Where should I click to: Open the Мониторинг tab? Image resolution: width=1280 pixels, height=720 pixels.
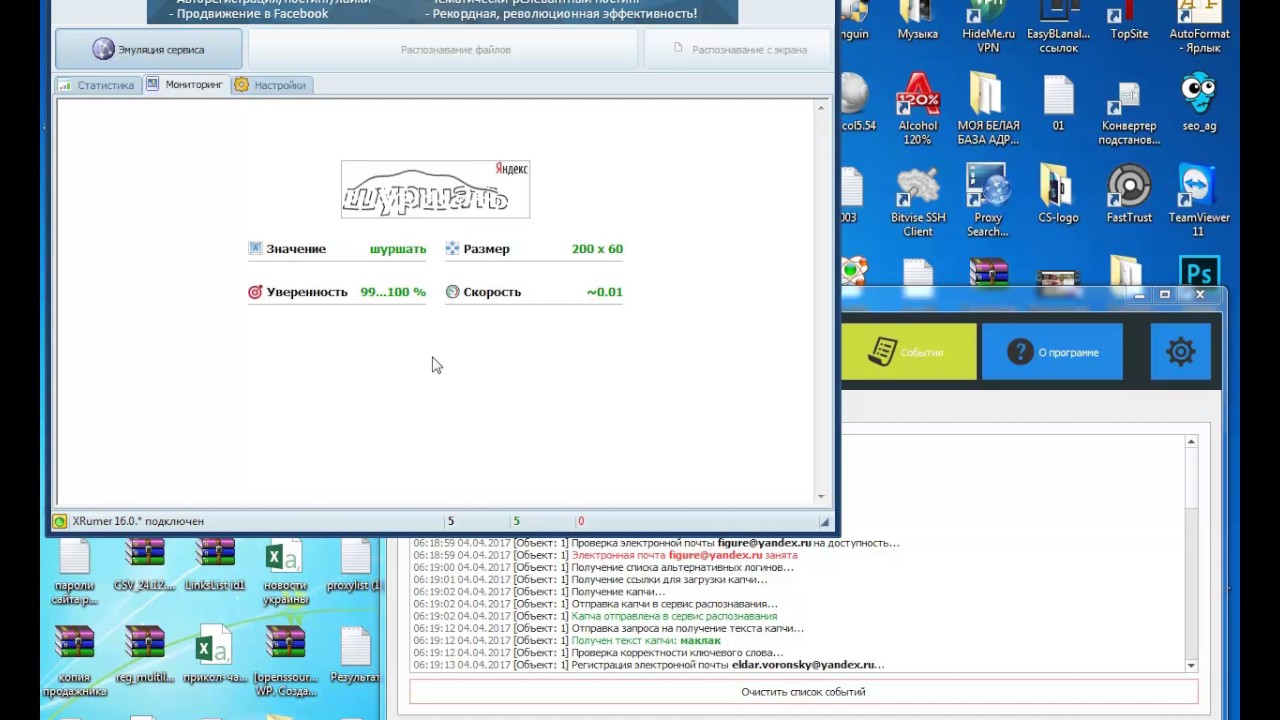coord(186,85)
